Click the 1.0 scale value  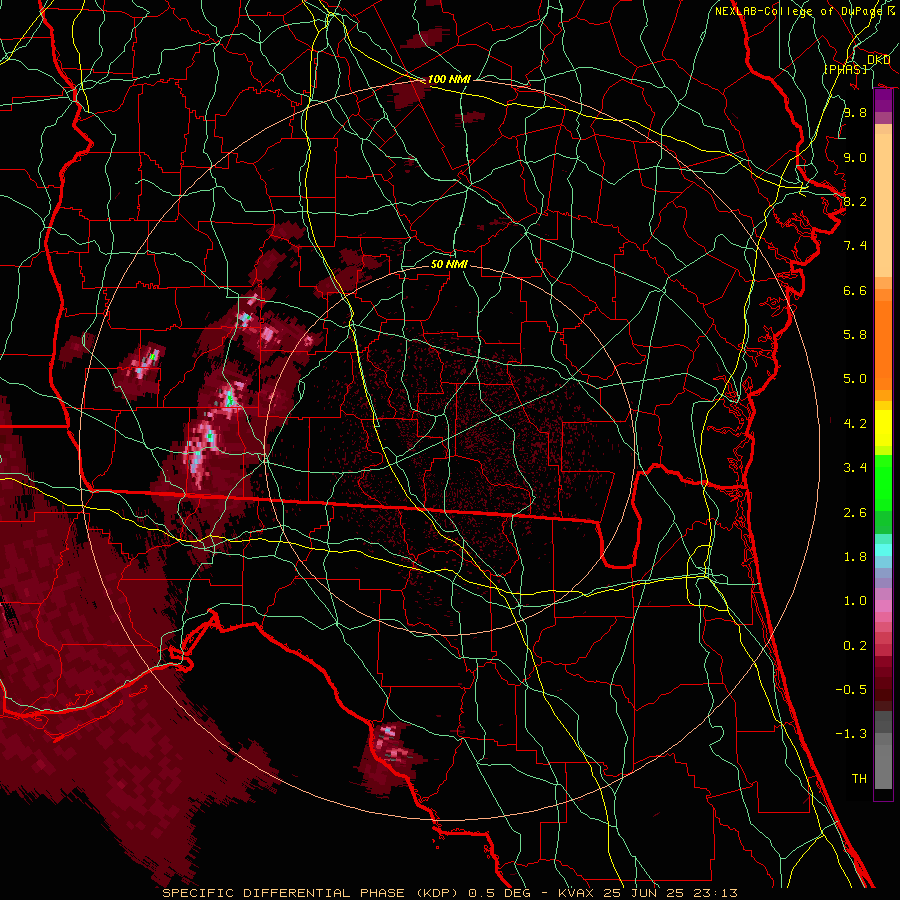click(x=855, y=601)
